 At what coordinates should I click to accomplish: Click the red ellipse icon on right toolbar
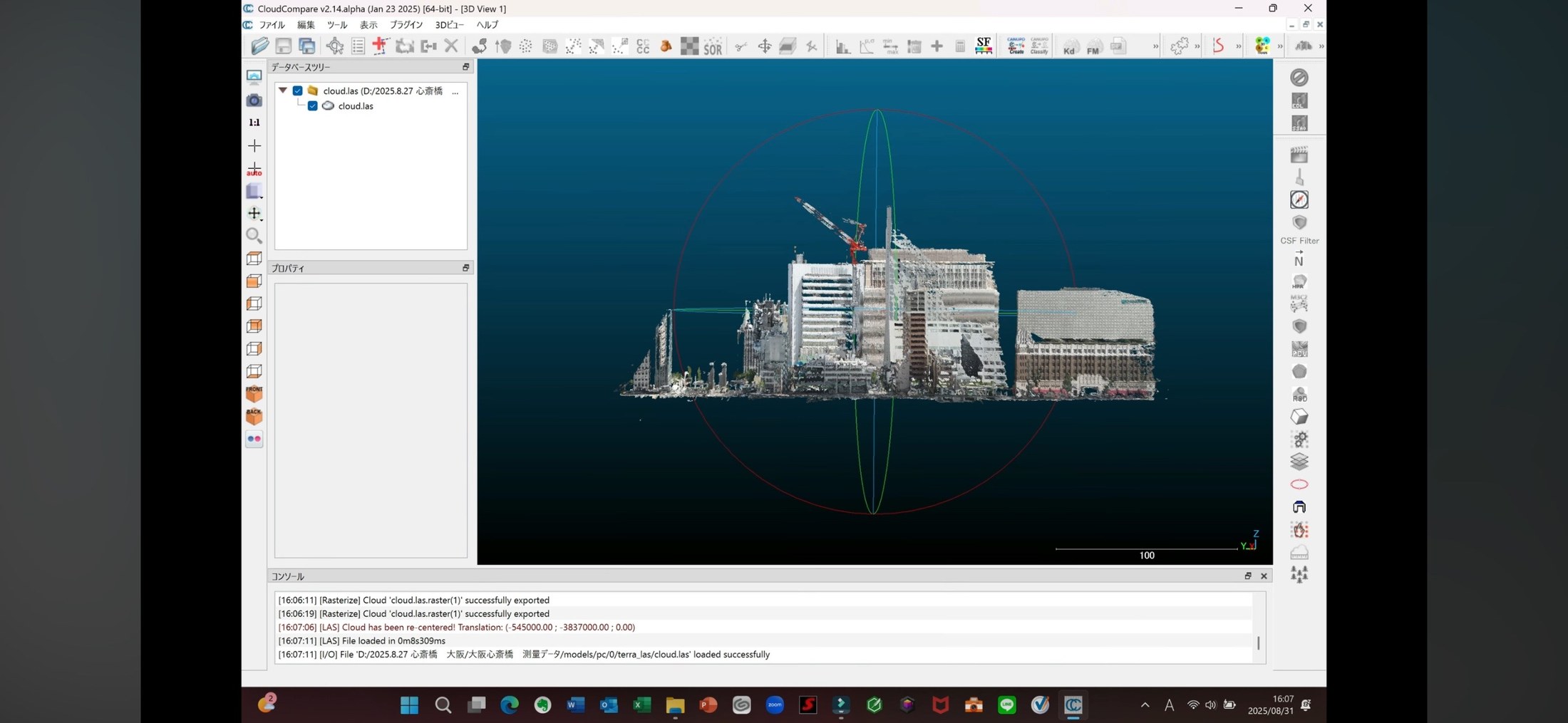tap(1299, 484)
